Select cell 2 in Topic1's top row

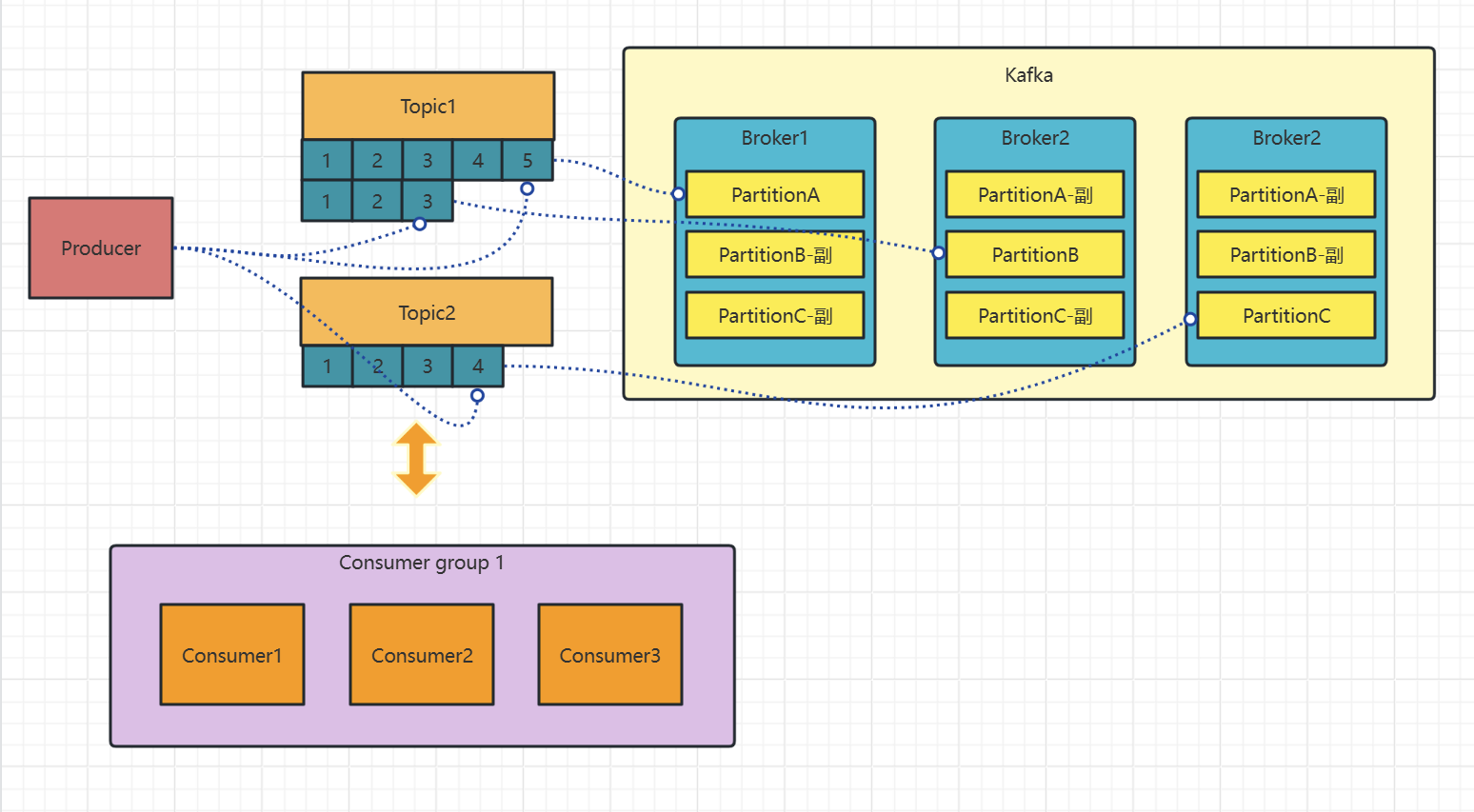pyautogui.click(x=377, y=160)
